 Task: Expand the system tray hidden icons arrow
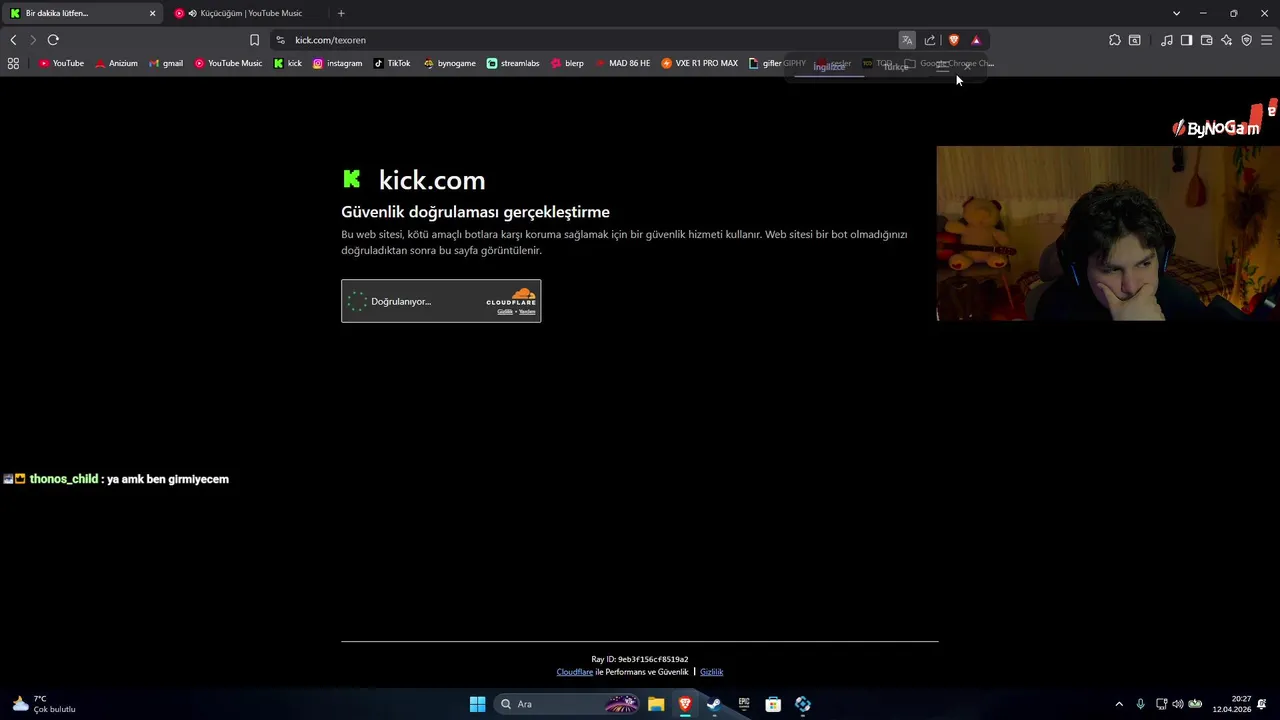(x=1119, y=704)
